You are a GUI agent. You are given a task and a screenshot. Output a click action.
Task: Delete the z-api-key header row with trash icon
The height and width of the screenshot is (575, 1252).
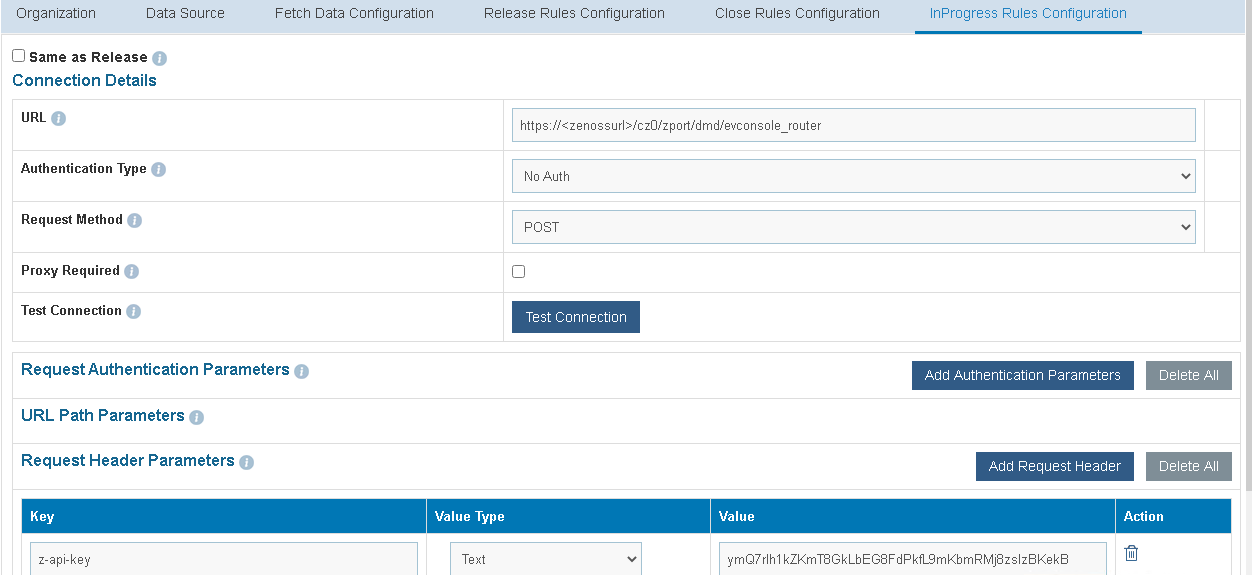tap(1131, 553)
